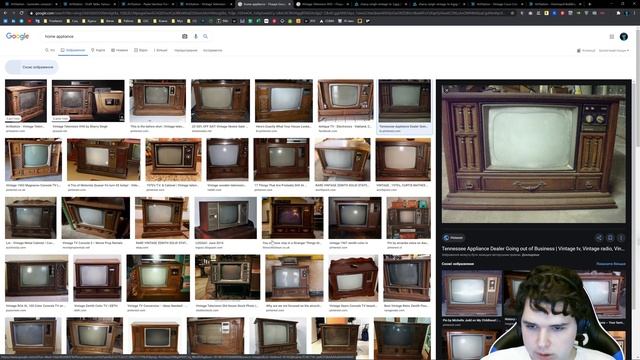Click Show more link for related images
The height and width of the screenshot is (360, 640).
[611, 264]
